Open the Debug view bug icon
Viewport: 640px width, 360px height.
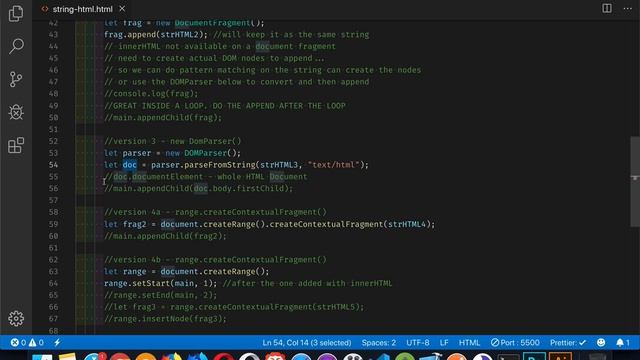click(16, 112)
